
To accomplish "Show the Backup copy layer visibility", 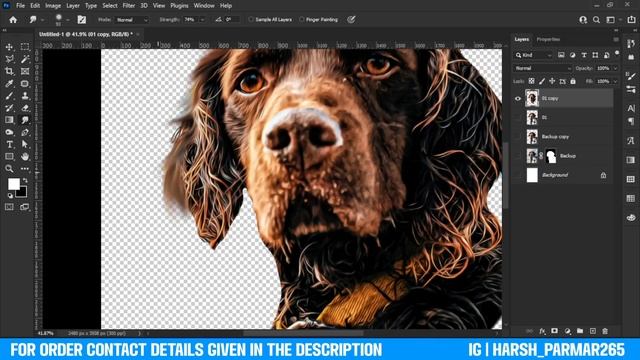I will tap(518, 137).
